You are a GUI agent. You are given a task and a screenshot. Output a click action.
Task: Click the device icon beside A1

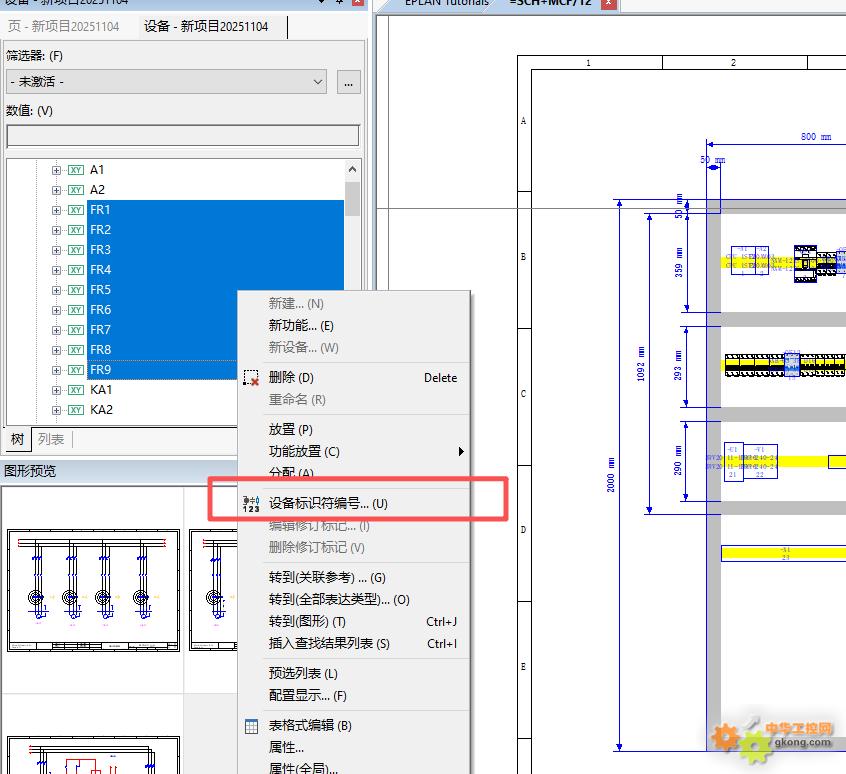click(75, 170)
